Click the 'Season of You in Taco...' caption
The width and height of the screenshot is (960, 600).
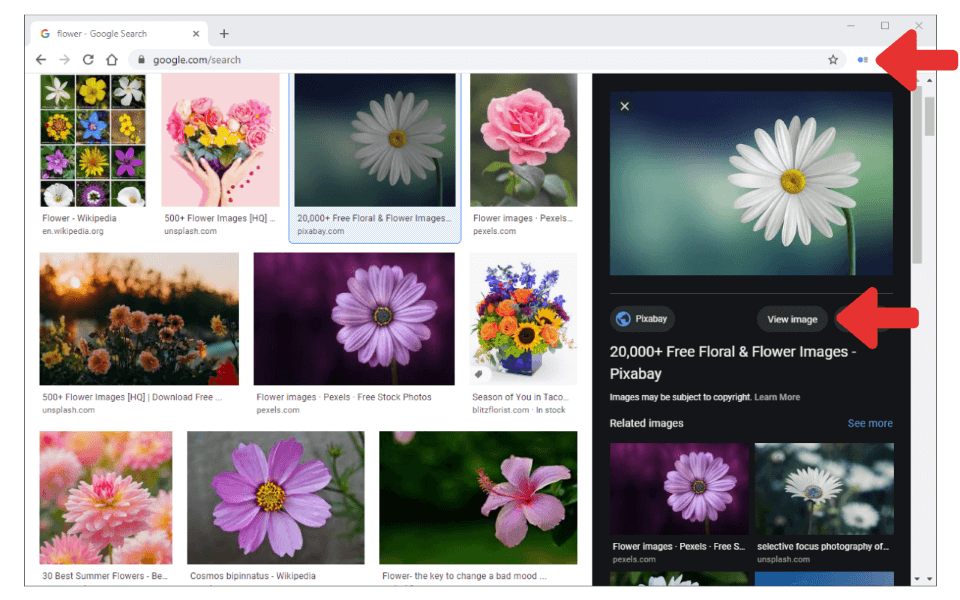tap(520, 397)
